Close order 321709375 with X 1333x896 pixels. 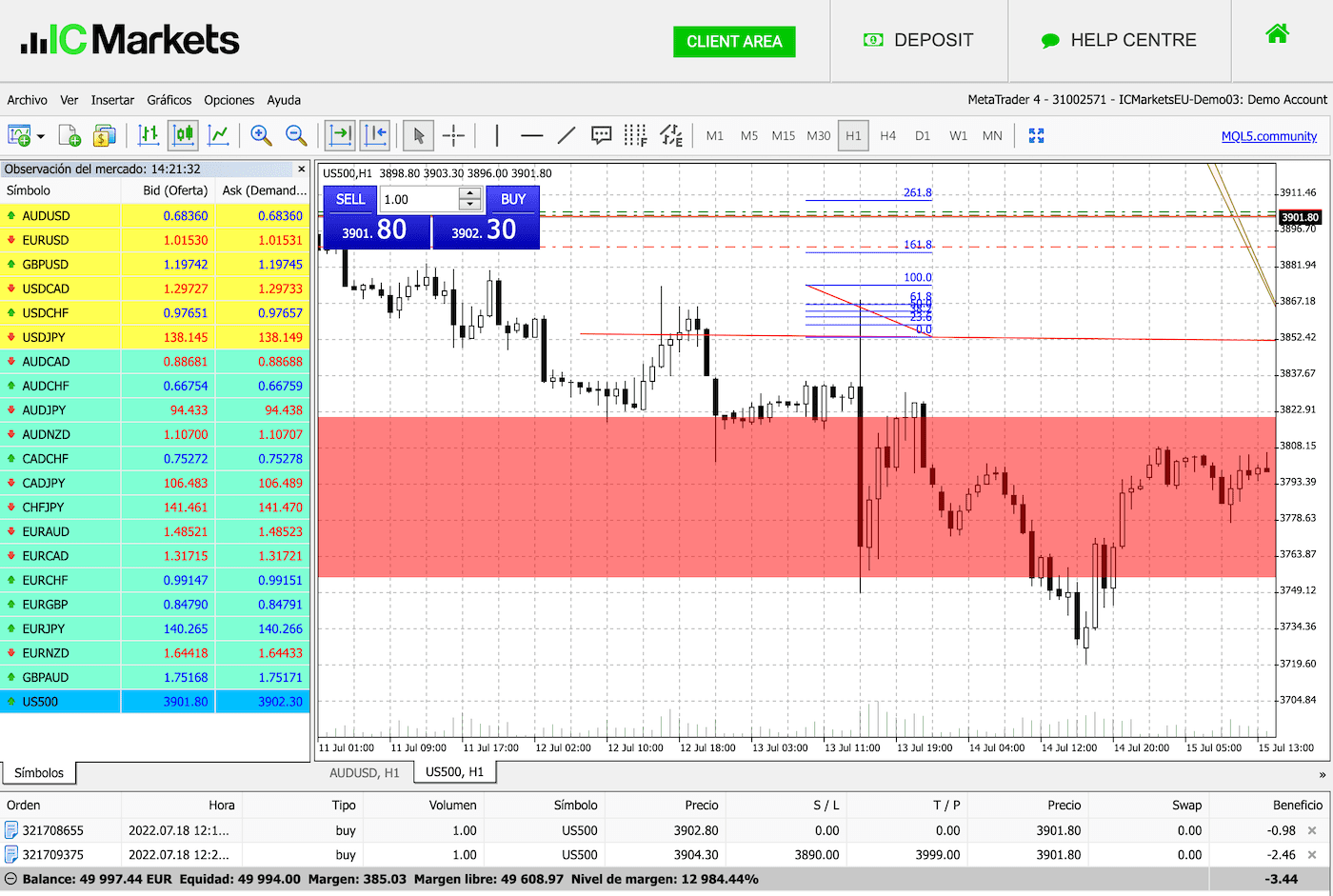1312,855
